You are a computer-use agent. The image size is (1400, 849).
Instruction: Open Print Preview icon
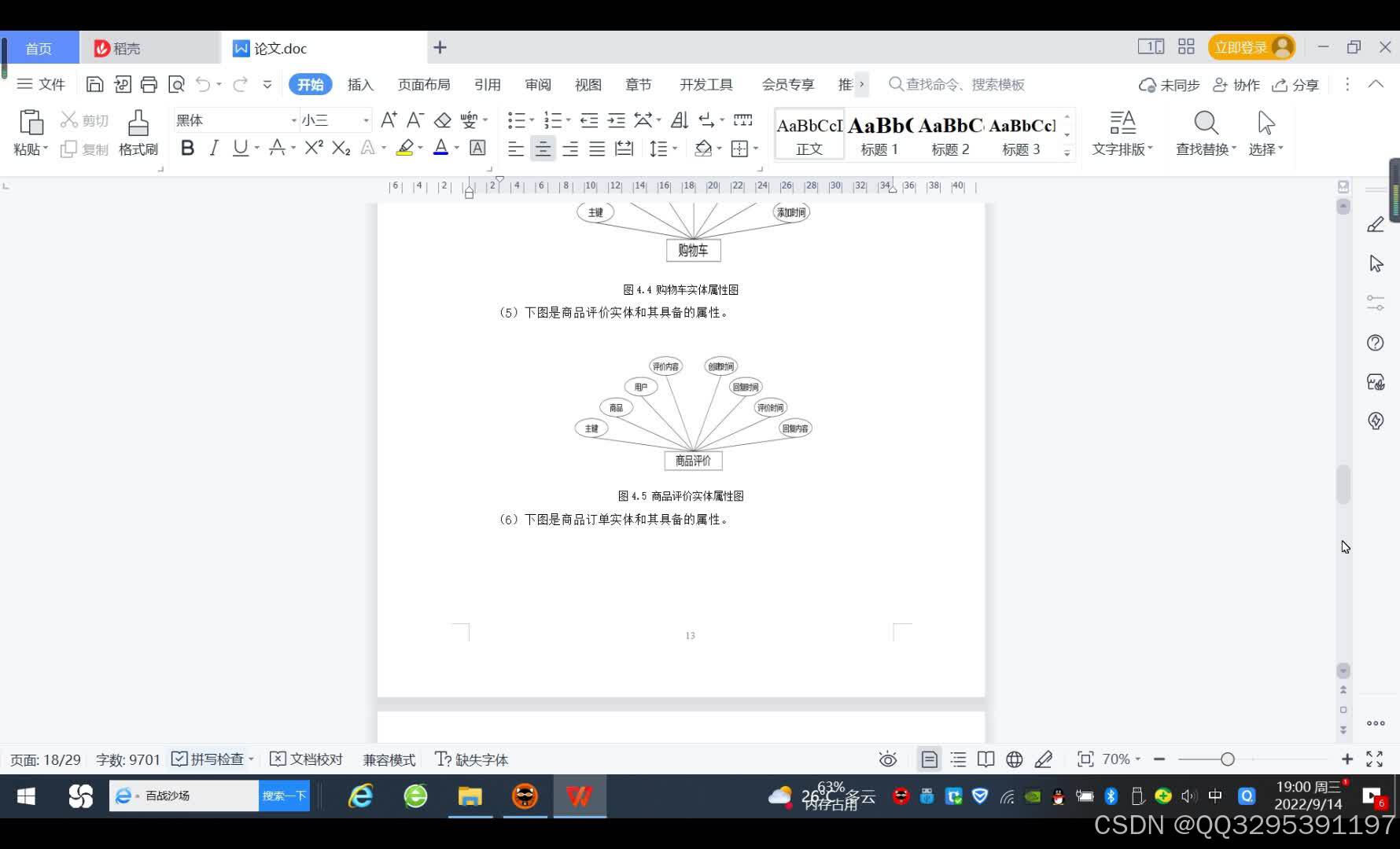(176, 84)
